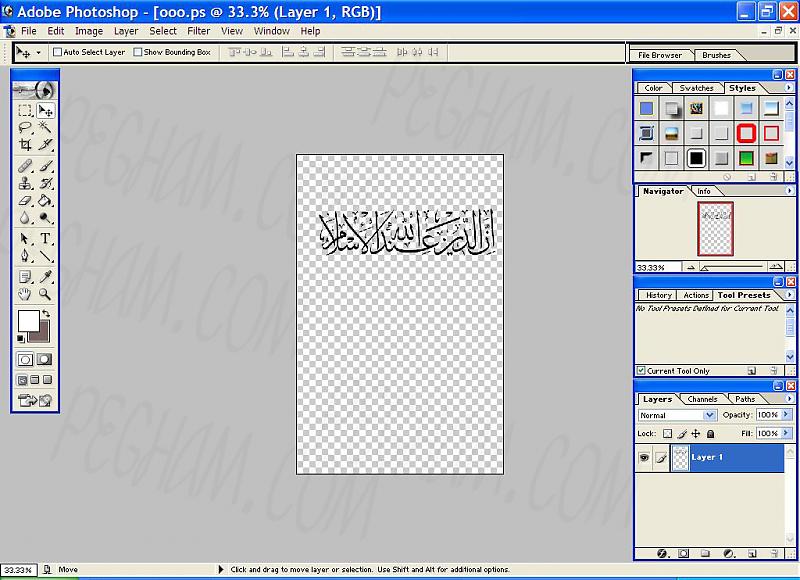This screenshot has height=580, width=800.
Task: Toggle lock image pixels brush icon
Action: tap(682, 434)
